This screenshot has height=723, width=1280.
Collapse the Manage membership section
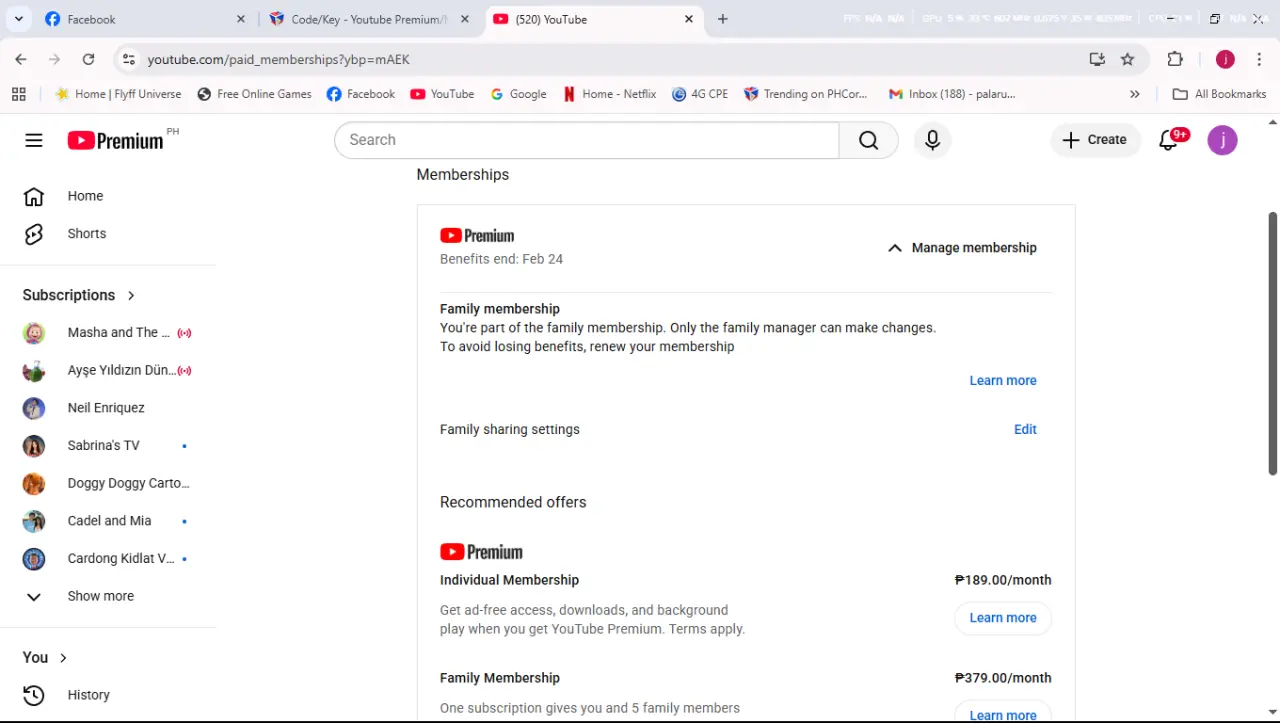(962, 248)
